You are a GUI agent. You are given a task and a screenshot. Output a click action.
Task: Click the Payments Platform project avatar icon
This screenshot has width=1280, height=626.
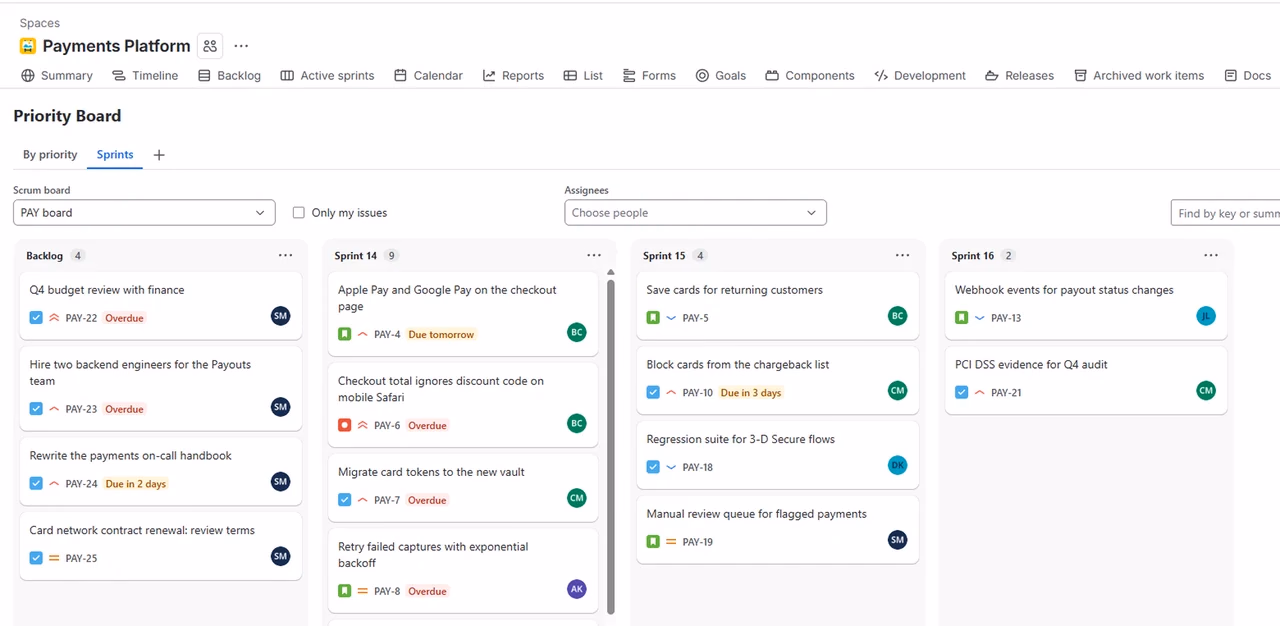pos(28,46)
